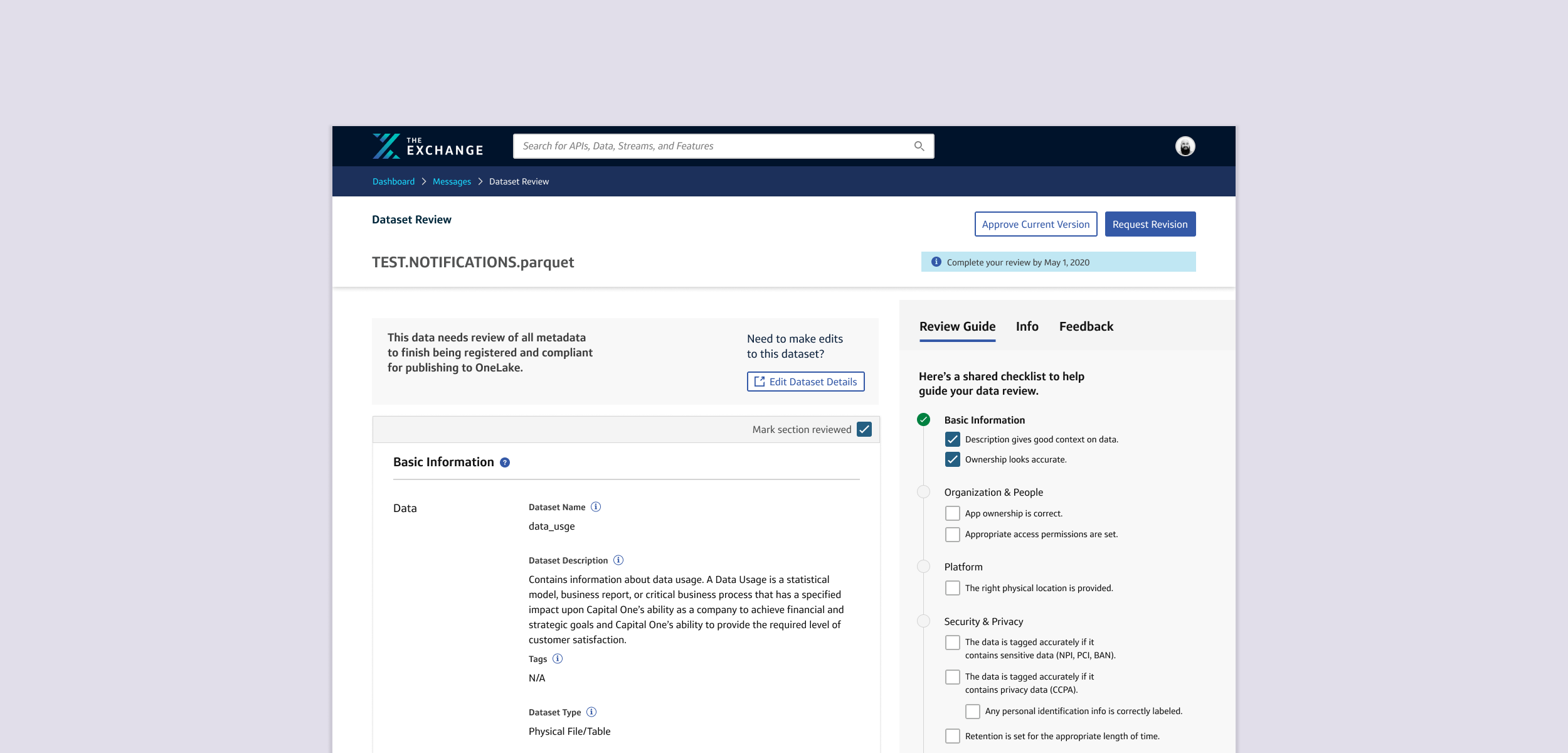The width and height of the screenshot is (1568, 753).
Task: Open the user profile avatar
Action: tap(1185, 146)
